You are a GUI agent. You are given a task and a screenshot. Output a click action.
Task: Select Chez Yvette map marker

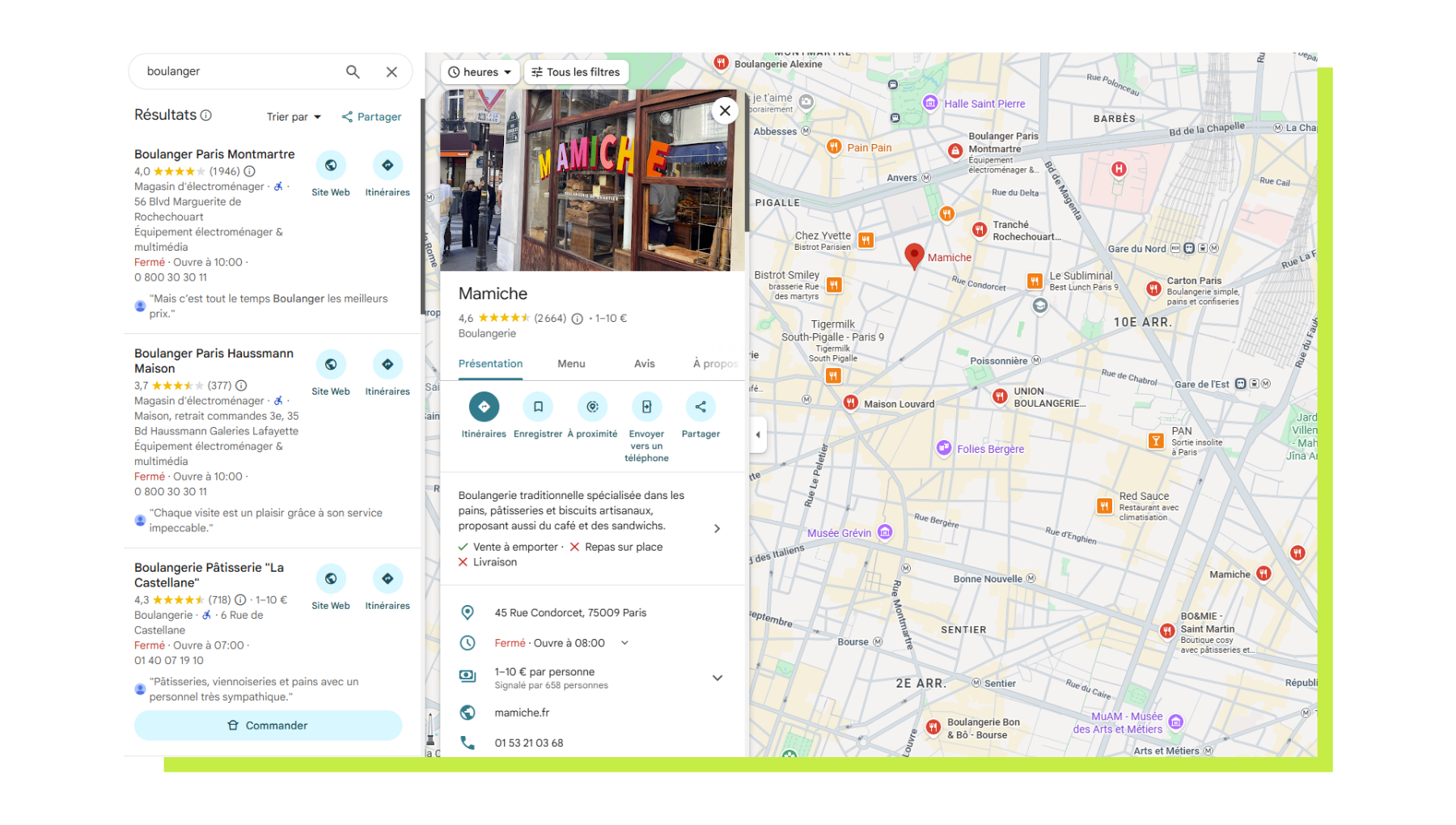866,240
